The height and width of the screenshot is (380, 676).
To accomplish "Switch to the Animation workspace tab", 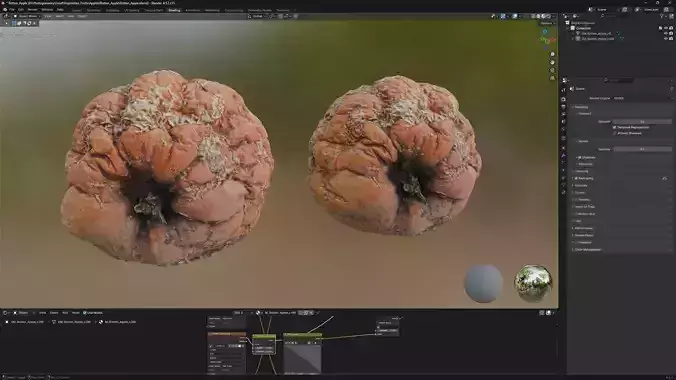I will point(193,10).
